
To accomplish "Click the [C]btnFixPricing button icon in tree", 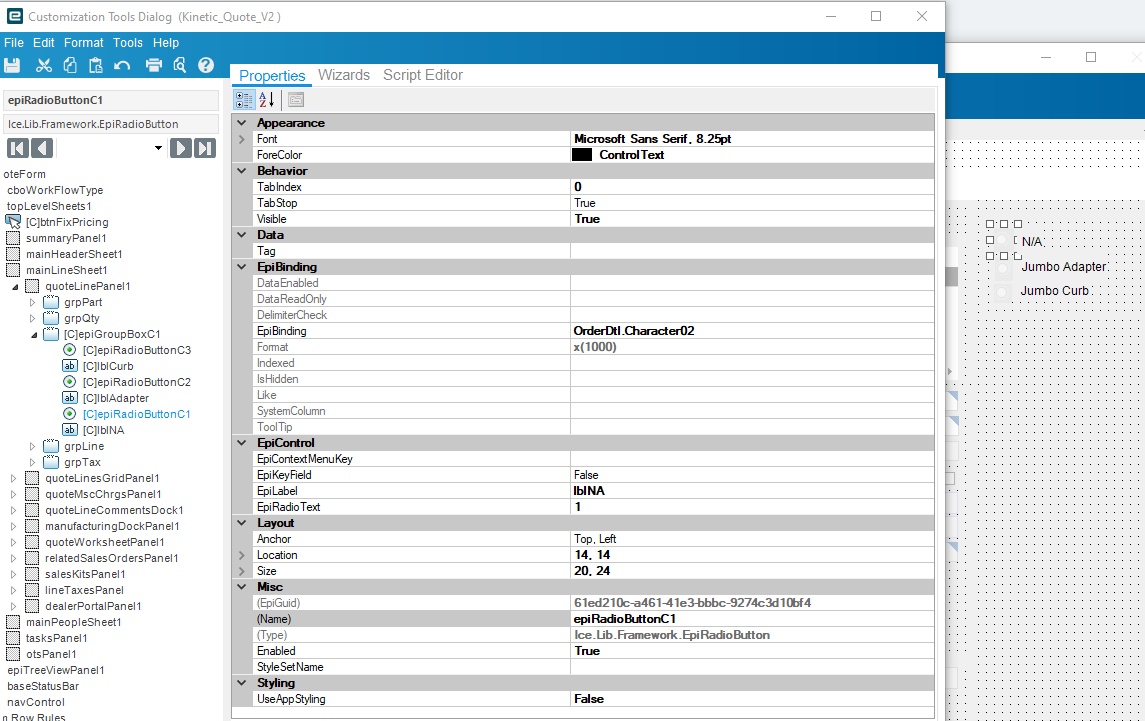I will [x=13, y=221].
